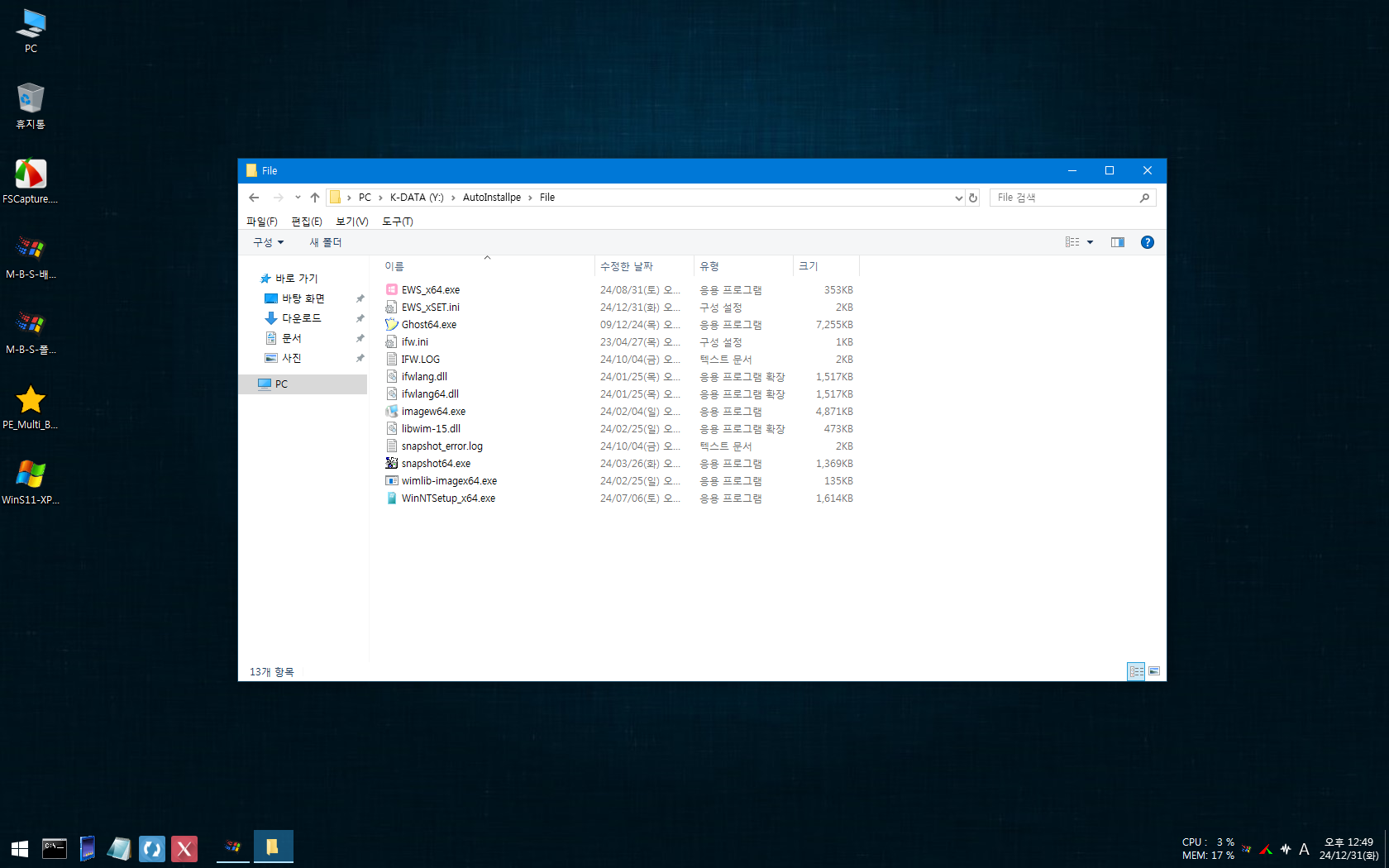Open the PC desktop icon

click(x=31, y=31)
